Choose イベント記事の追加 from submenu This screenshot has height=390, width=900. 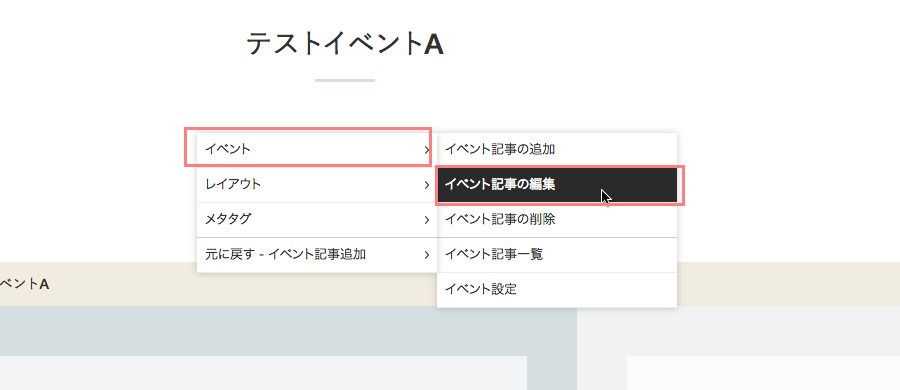point(557,149)
